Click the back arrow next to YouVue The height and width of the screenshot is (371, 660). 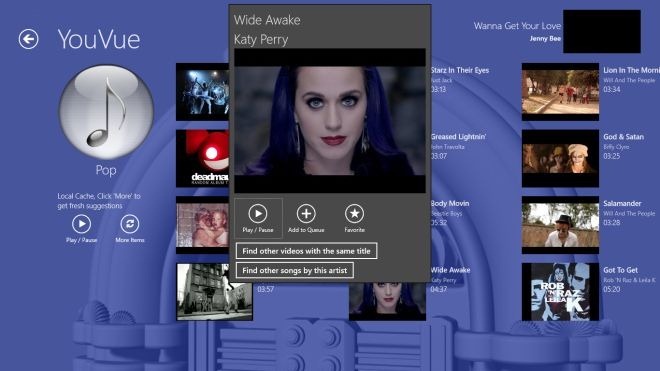28,39
